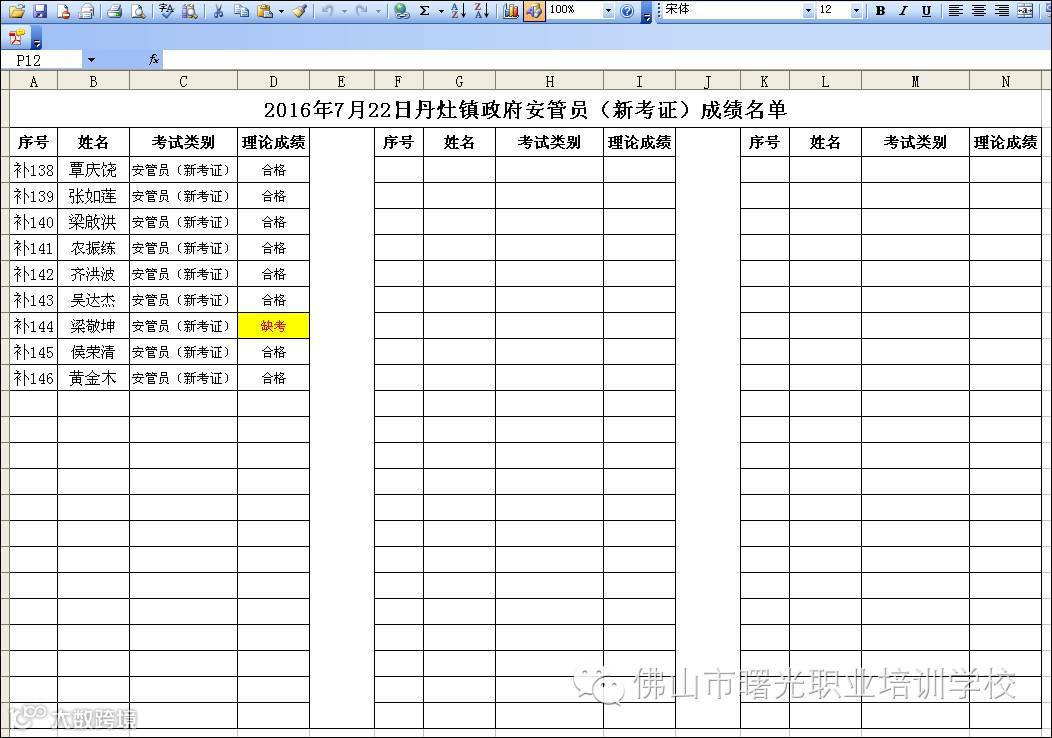Open the Chart Wizard icon
Image resolution: width=1052 pixels, height=738 pixels.
tap(511, 11)
